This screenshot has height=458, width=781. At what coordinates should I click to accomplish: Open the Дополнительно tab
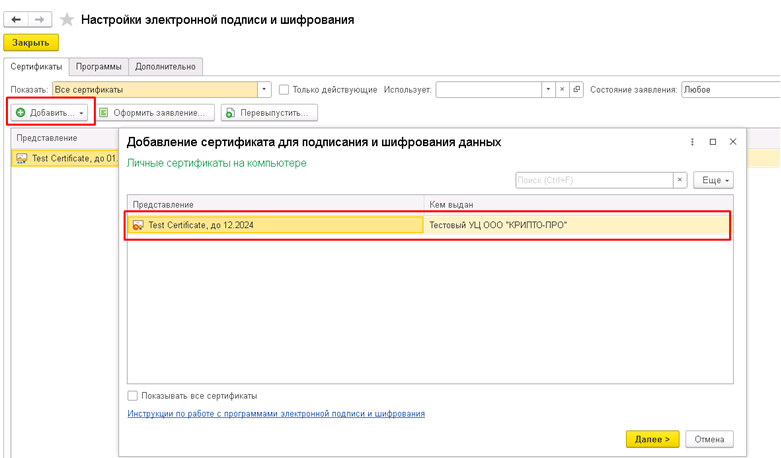[x=167, y=67]
